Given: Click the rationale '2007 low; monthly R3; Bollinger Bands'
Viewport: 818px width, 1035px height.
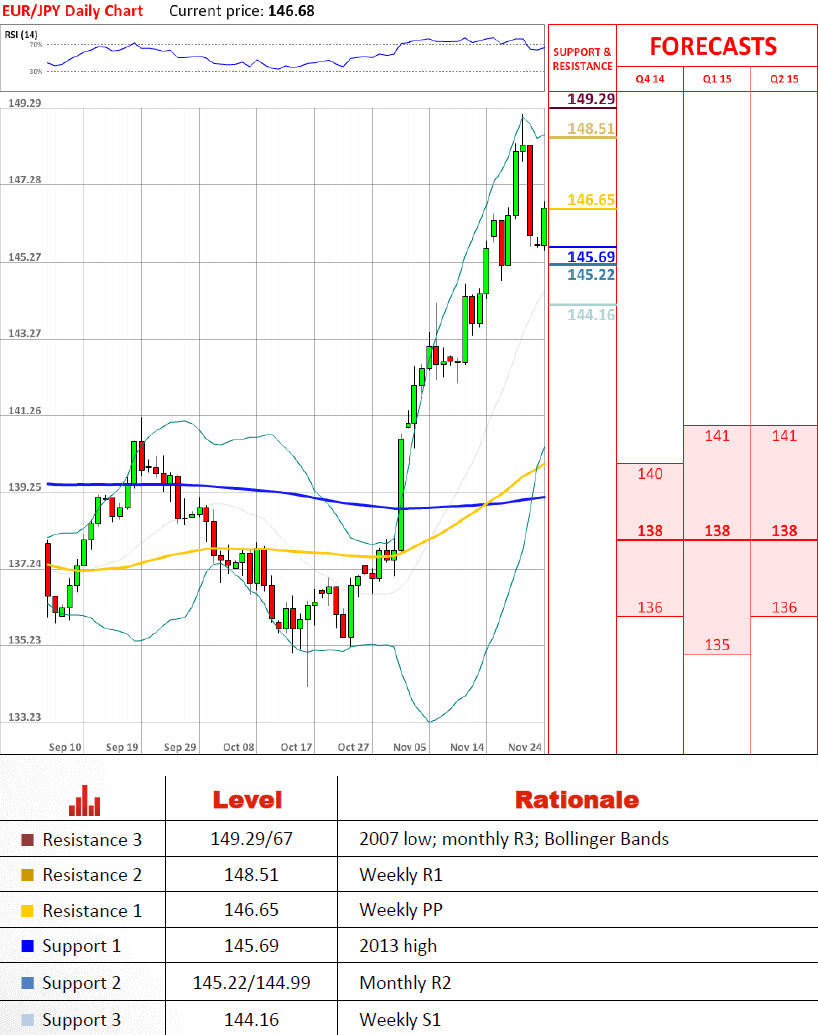Looking at the screenshot, I should 514,840.
